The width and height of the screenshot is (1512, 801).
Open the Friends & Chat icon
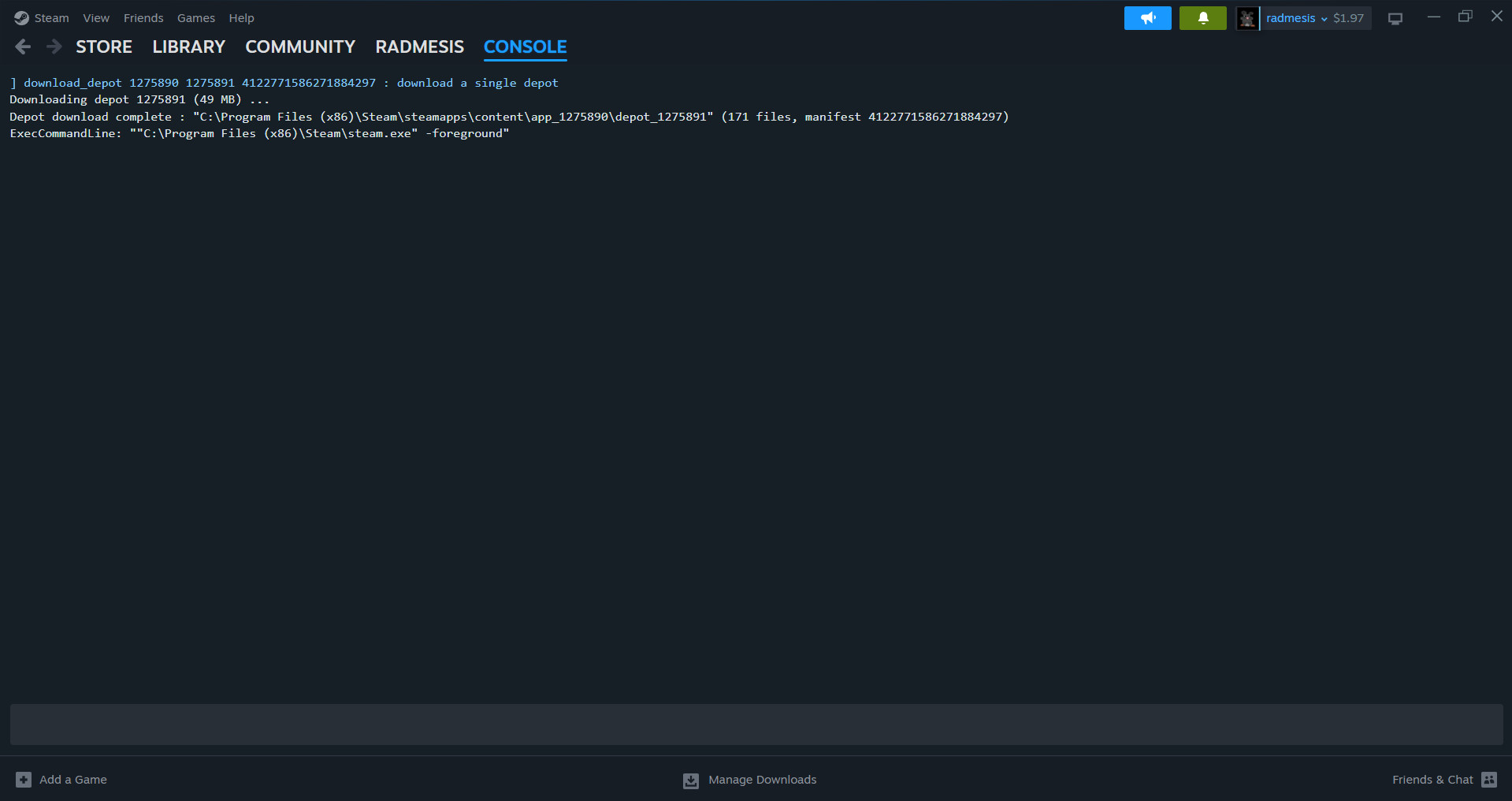pos(1488,780)
